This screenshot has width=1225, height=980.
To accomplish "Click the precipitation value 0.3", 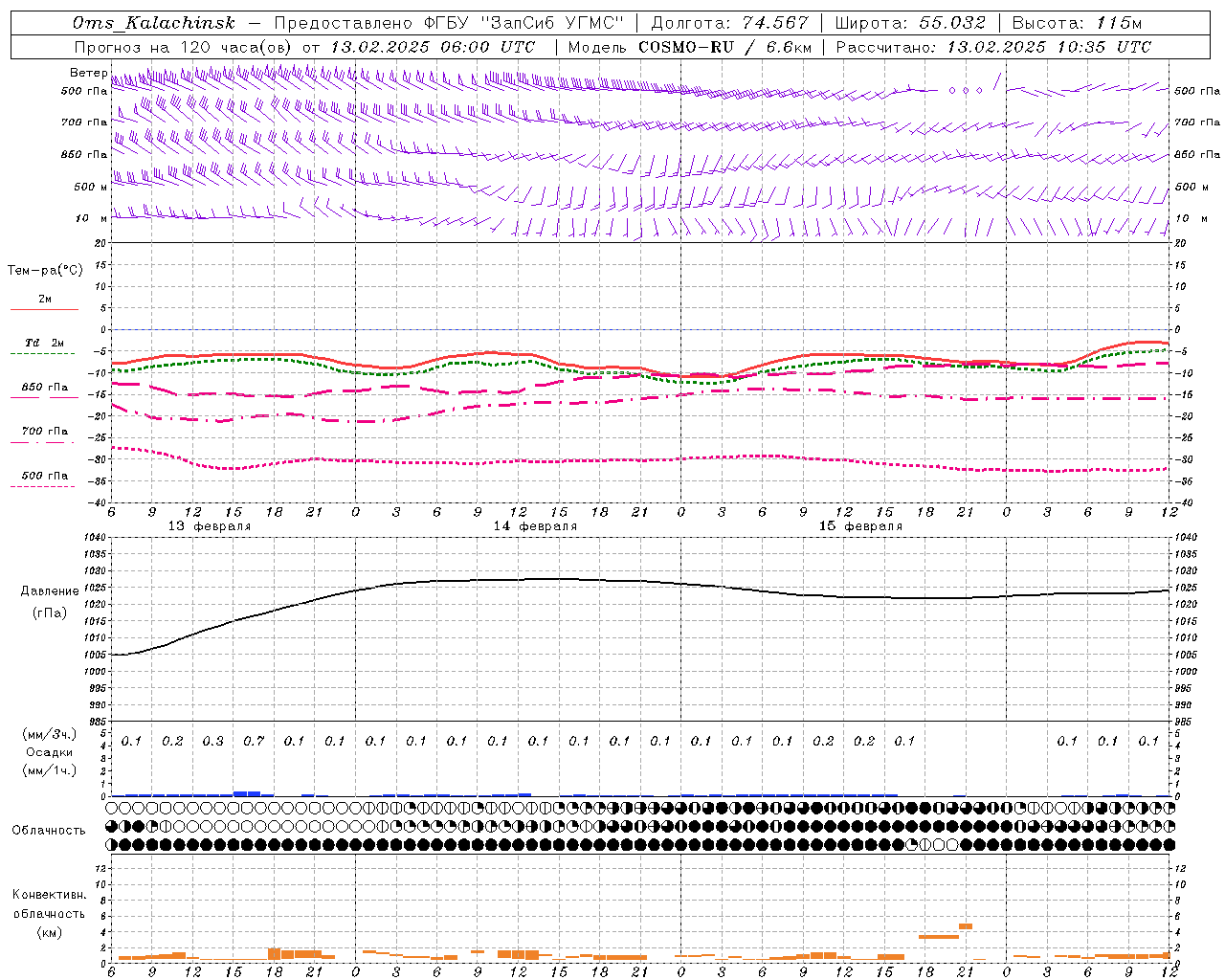I will pyautogui.click(x=212, y=741).
